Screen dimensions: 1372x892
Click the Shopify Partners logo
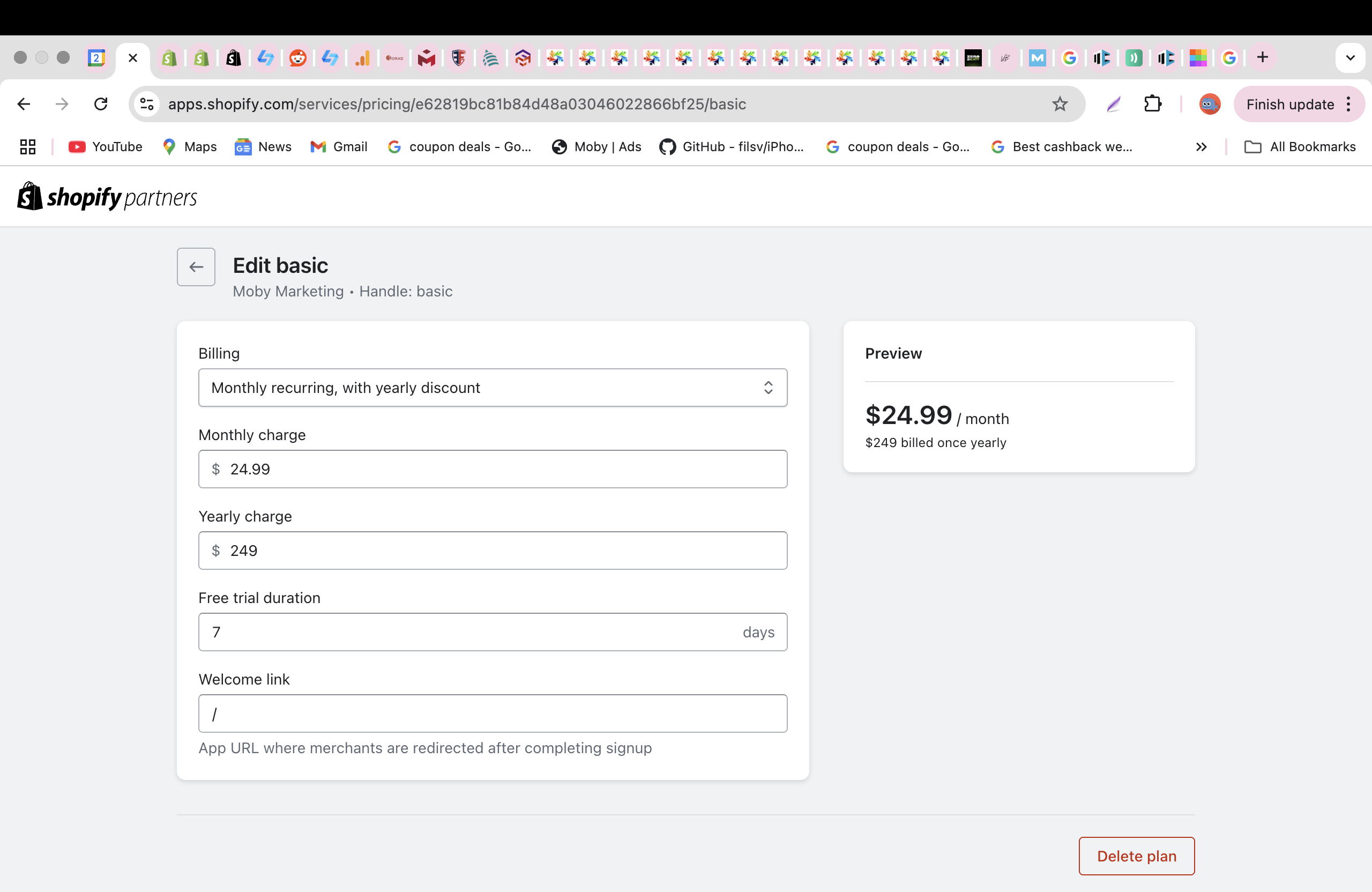point(107,197)
